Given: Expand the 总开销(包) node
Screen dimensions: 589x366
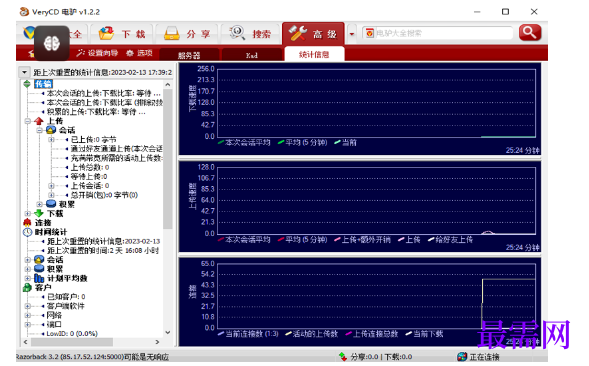Looking at the screenshot, I should [51, 195].
